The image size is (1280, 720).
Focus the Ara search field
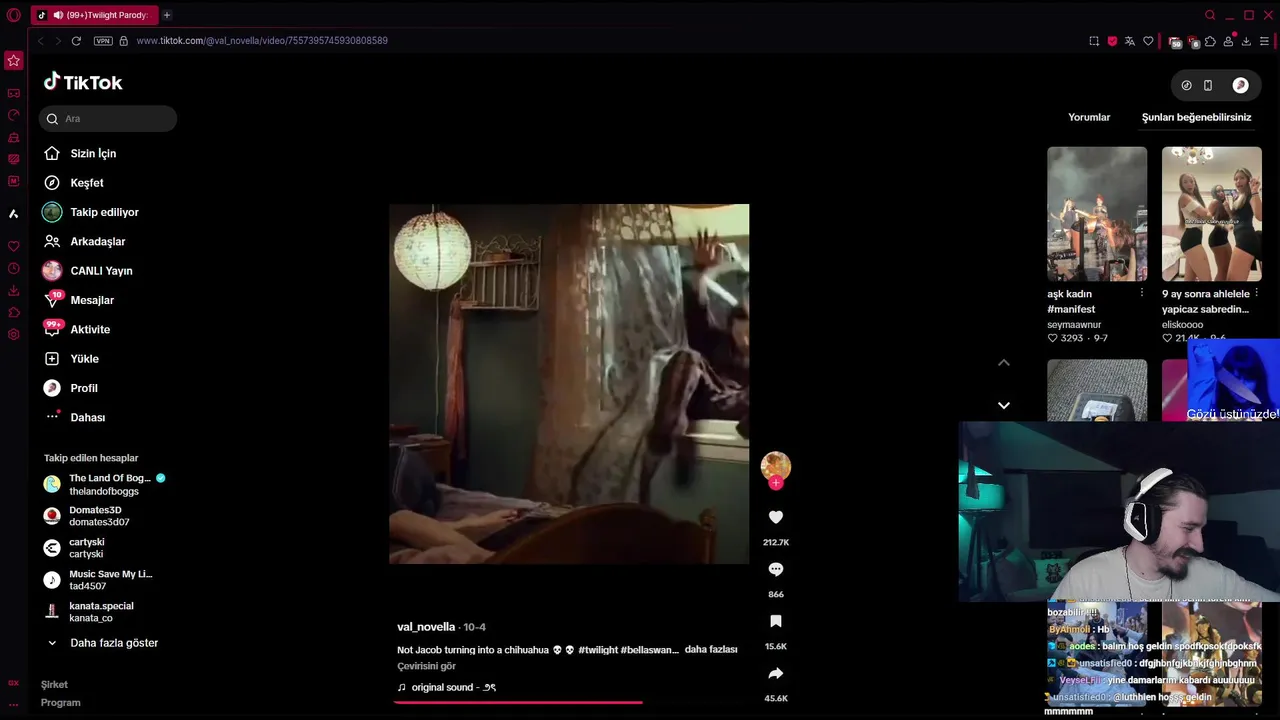click(x=108, y=118)
